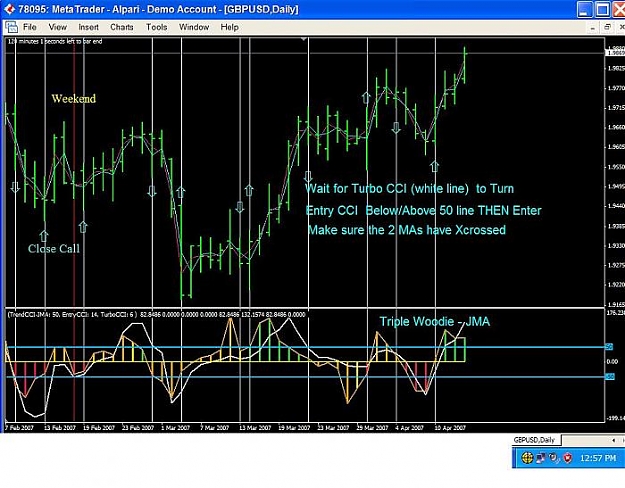This screenshot has width=625, height=488.
Task: Click the 1.9770 price scale label
Action: (616, 88)
